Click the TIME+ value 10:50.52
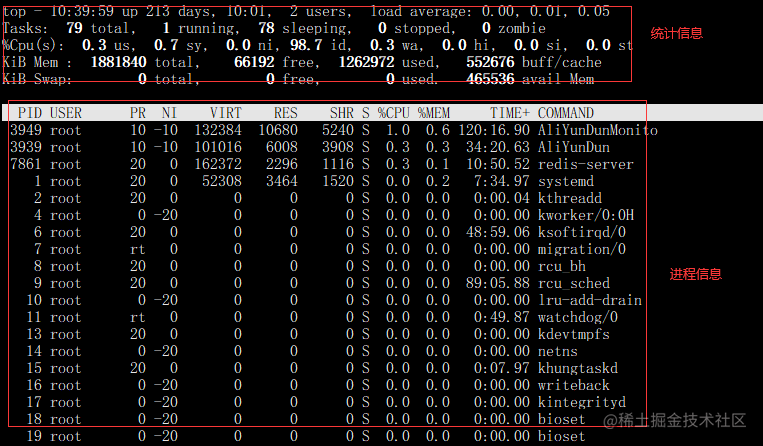Image resolution: width=763 pixels, height=446 pixels. point(498,164)
